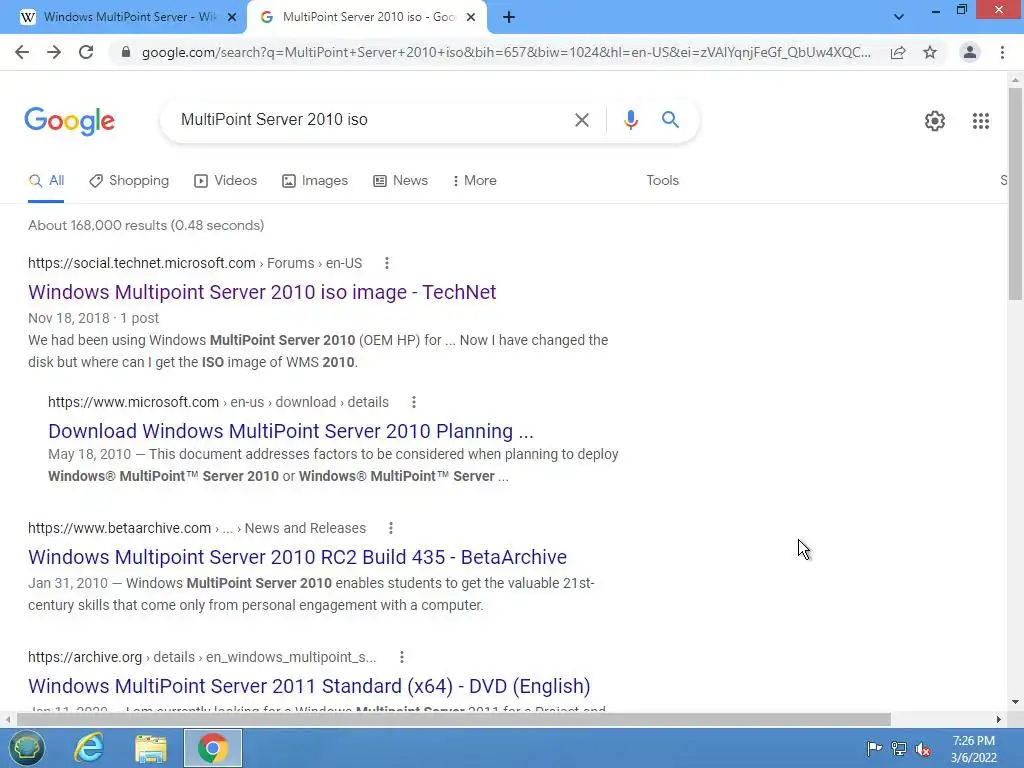
Task: Close the MultiPoint Server 2010 iso Google tab
Action: pyautogui.click(x=471, y=17)
